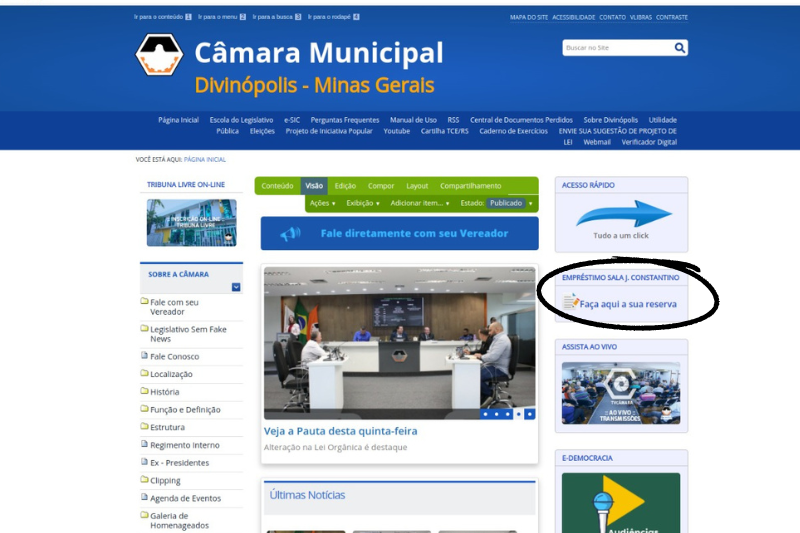Viewport: 800px width, 533px height.
Task: Open the Estado Publicado dropdown
Action: point(509,203)
